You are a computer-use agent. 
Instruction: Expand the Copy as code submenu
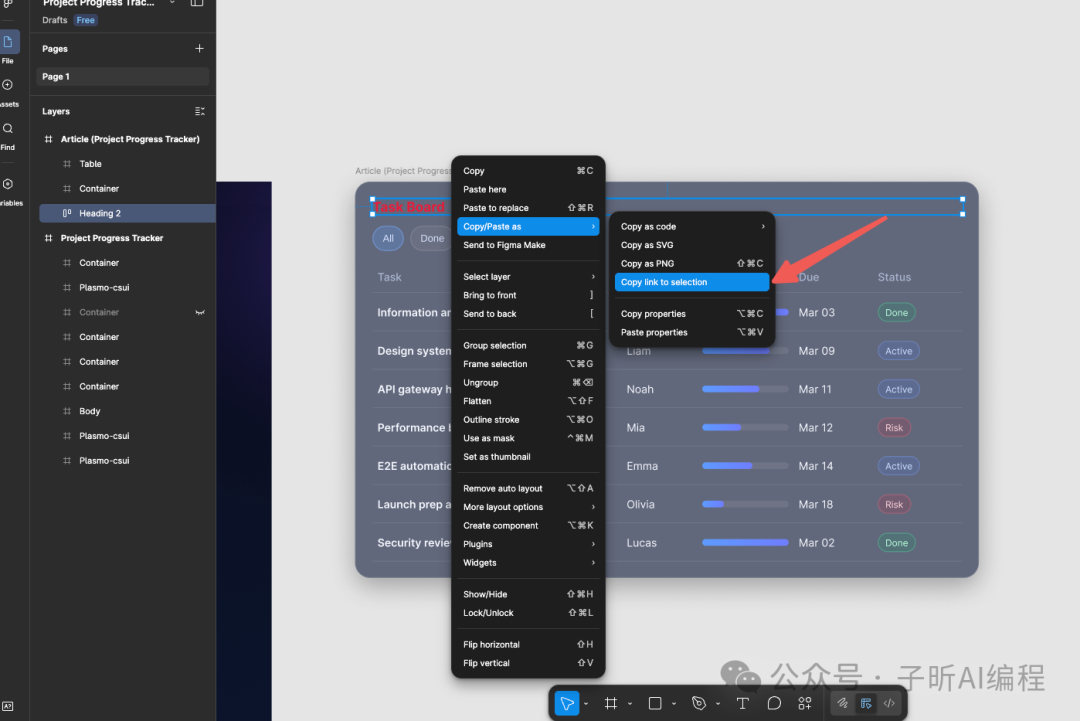point(762,227)
